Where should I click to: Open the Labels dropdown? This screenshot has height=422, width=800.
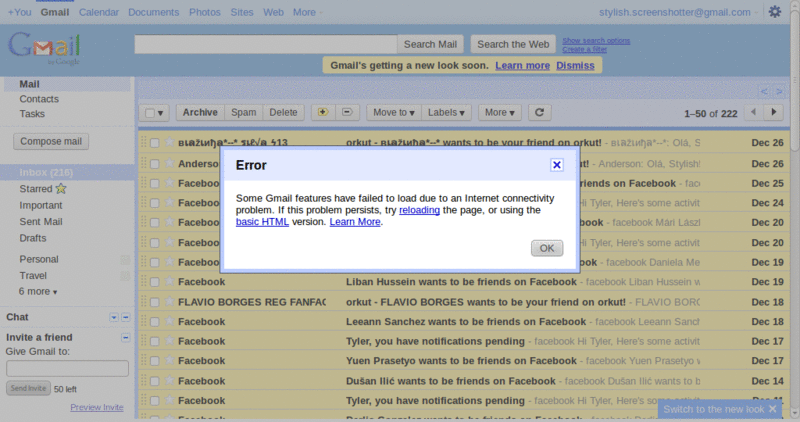coord(446,112)
